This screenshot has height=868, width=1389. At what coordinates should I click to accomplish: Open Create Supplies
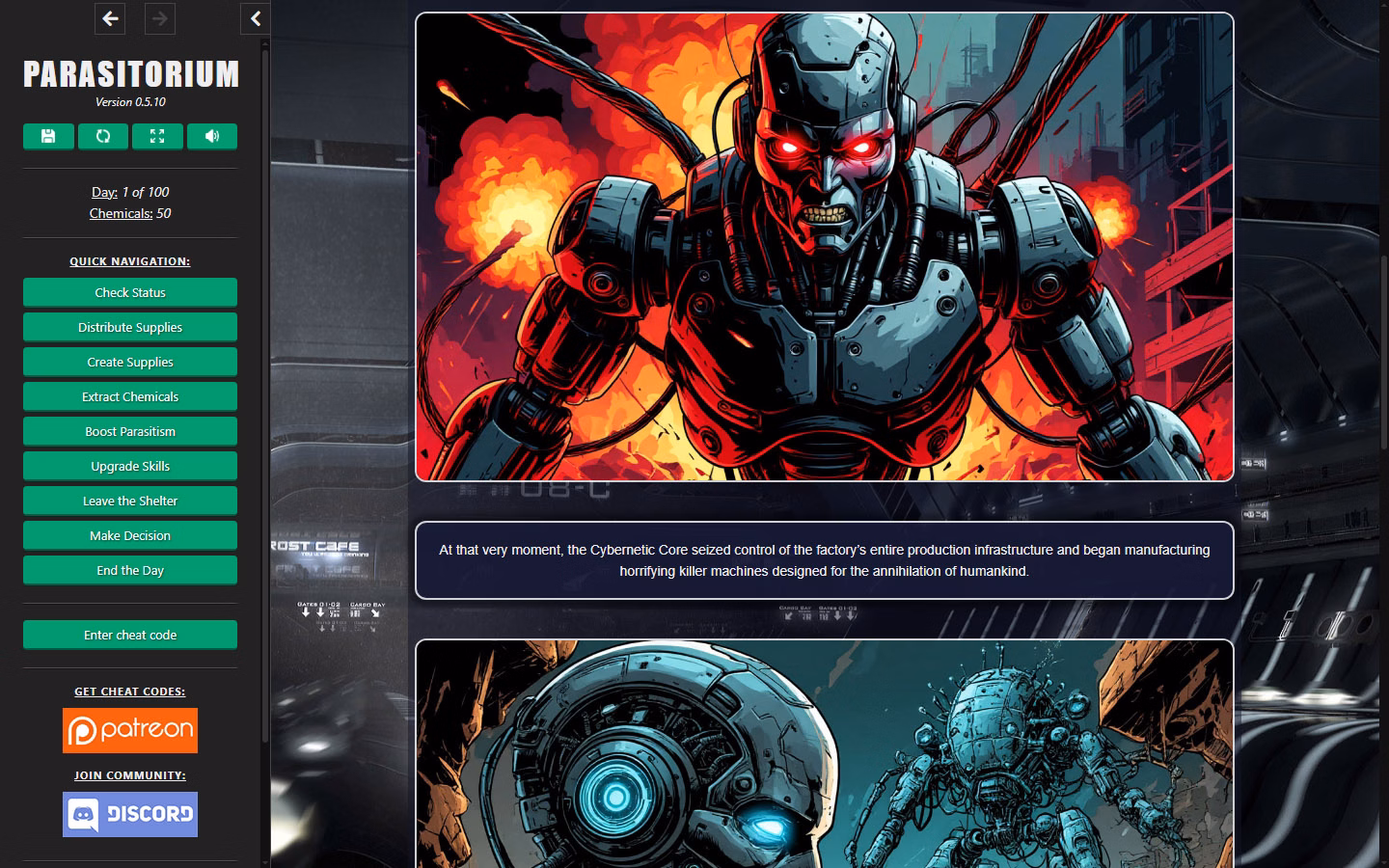[130, 362]
